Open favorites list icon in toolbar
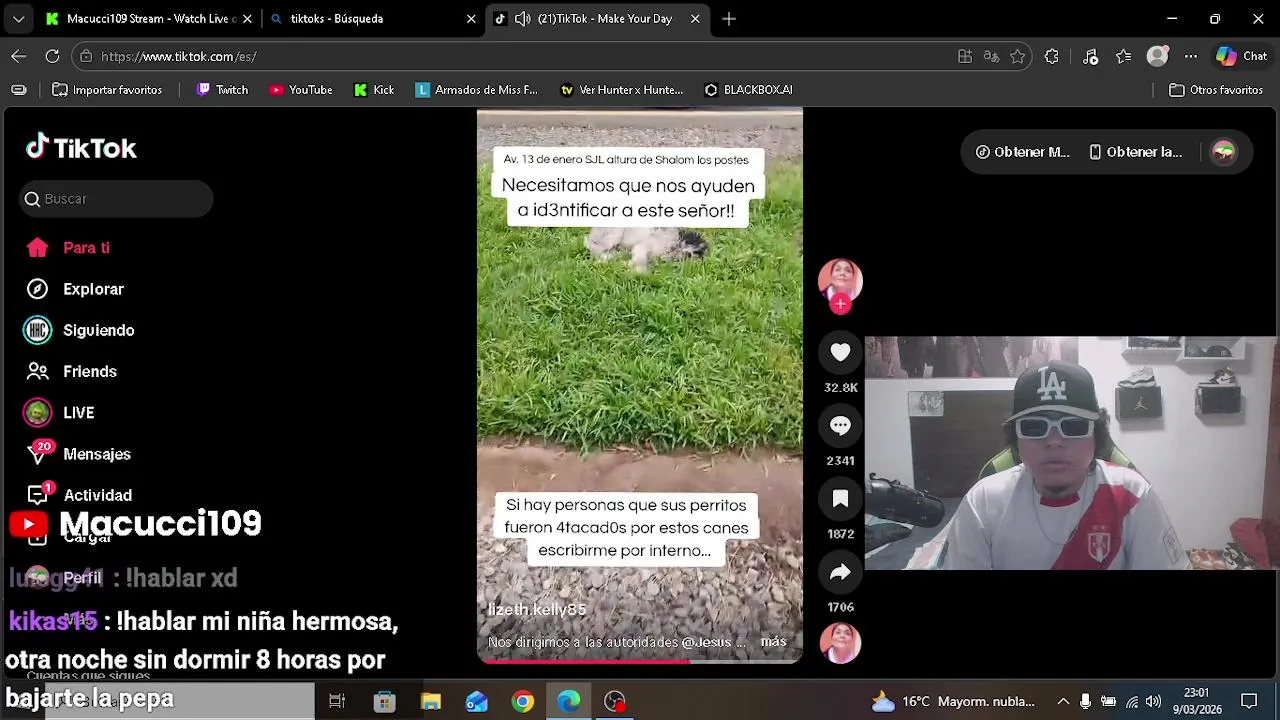This screenshot has height=720, width=1280. pos(1123,56)
